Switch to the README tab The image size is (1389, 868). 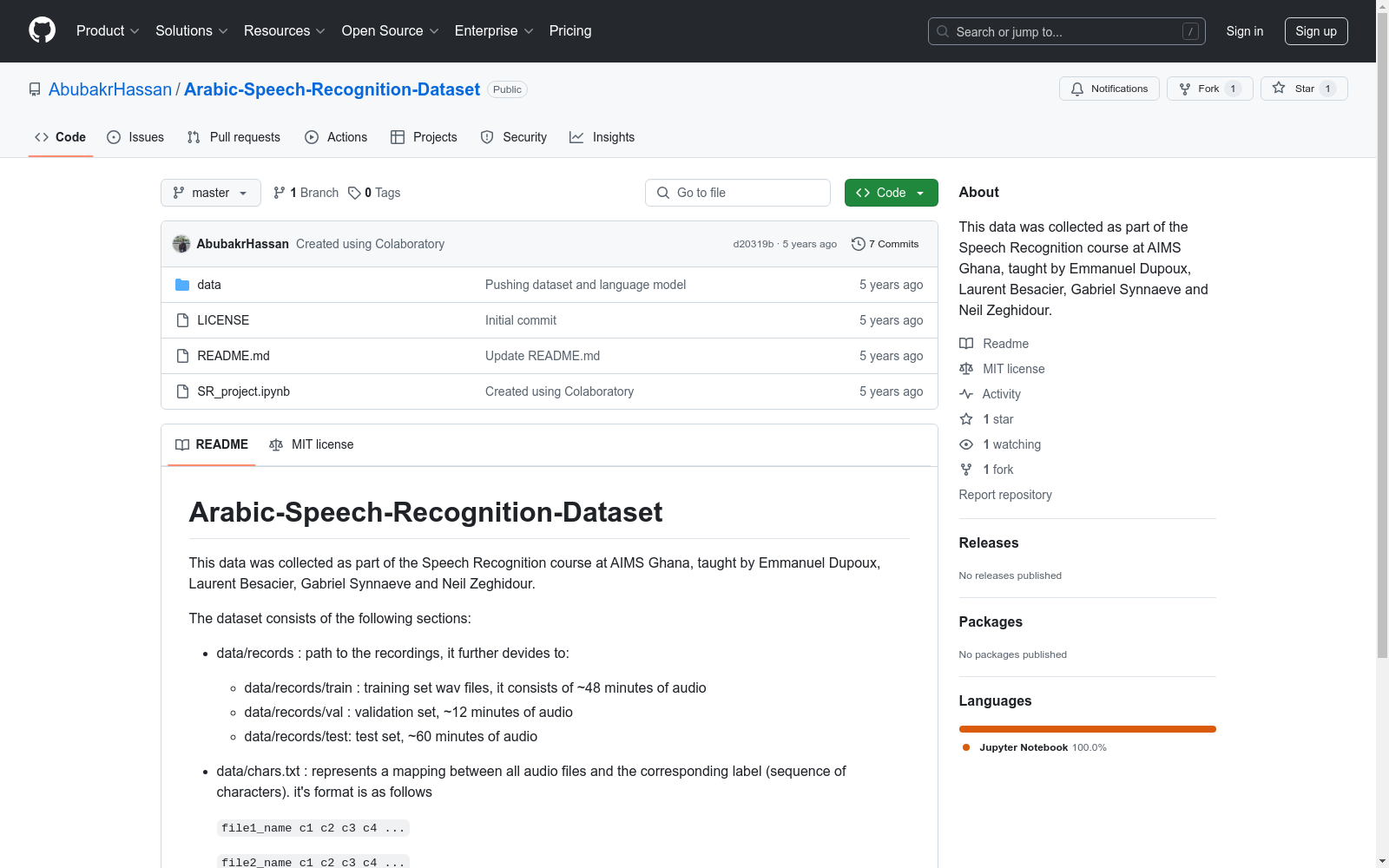pos(212,444)
